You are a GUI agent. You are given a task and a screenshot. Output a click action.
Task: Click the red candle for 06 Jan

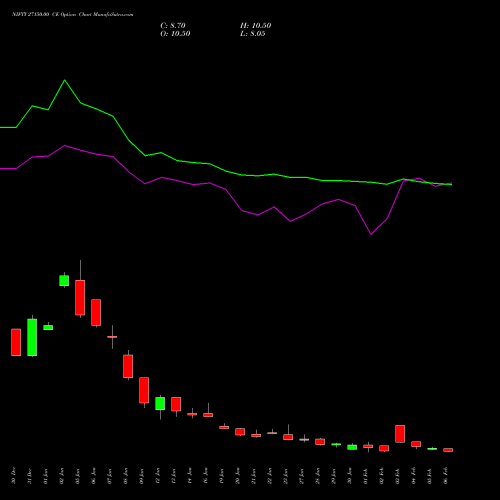coord(96,312)
